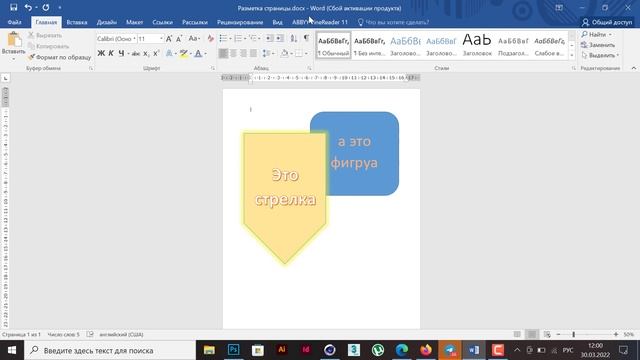Increase font size with the larger A
The image size is (640, 360).
pos(169,39)
